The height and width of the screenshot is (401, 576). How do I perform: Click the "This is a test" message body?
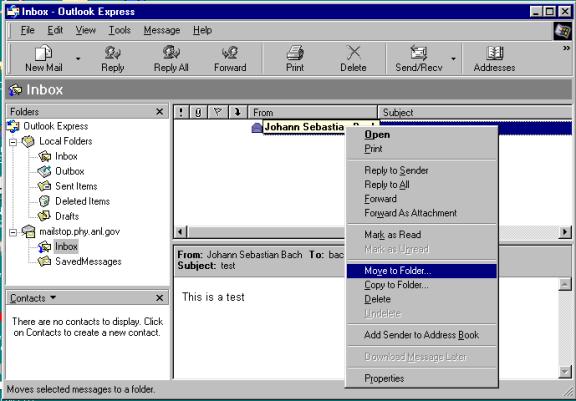point(213,297)
